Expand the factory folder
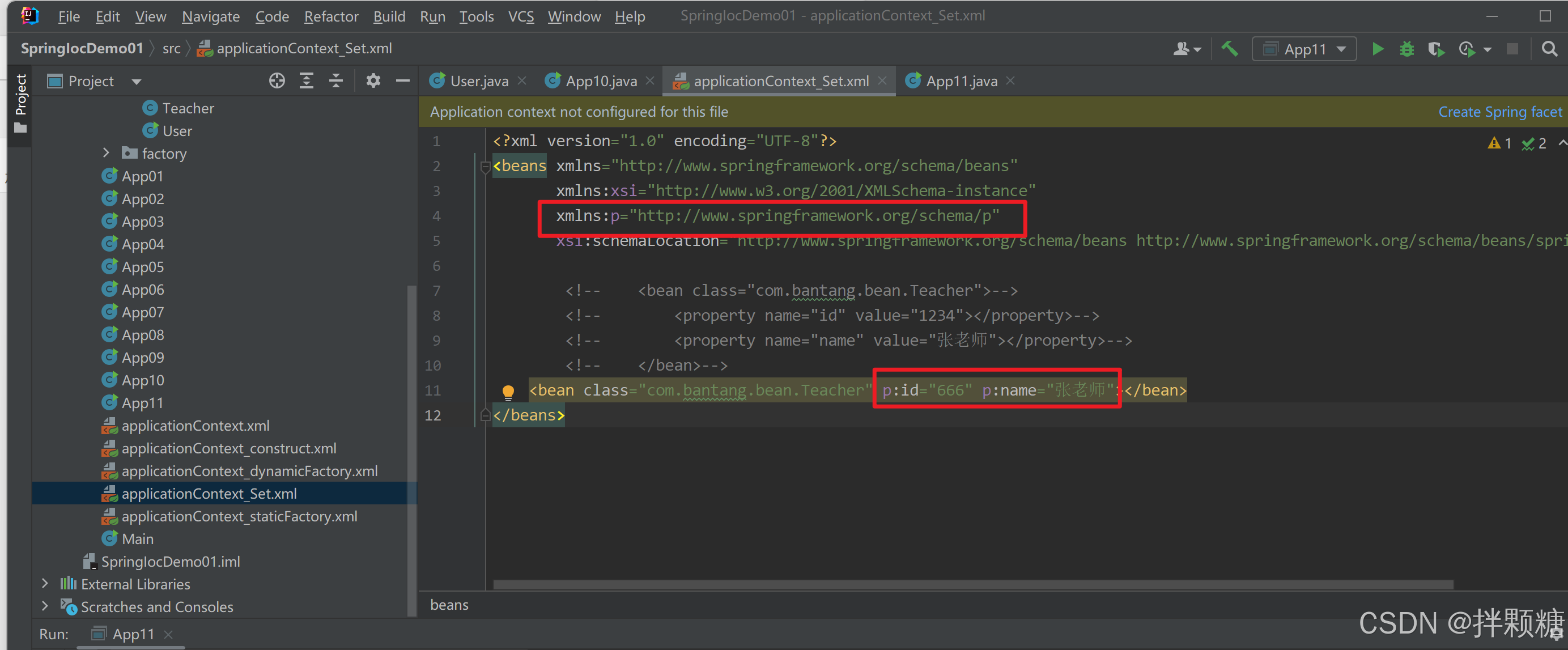Screen dimensions: 1568x650 pos(106,153)
